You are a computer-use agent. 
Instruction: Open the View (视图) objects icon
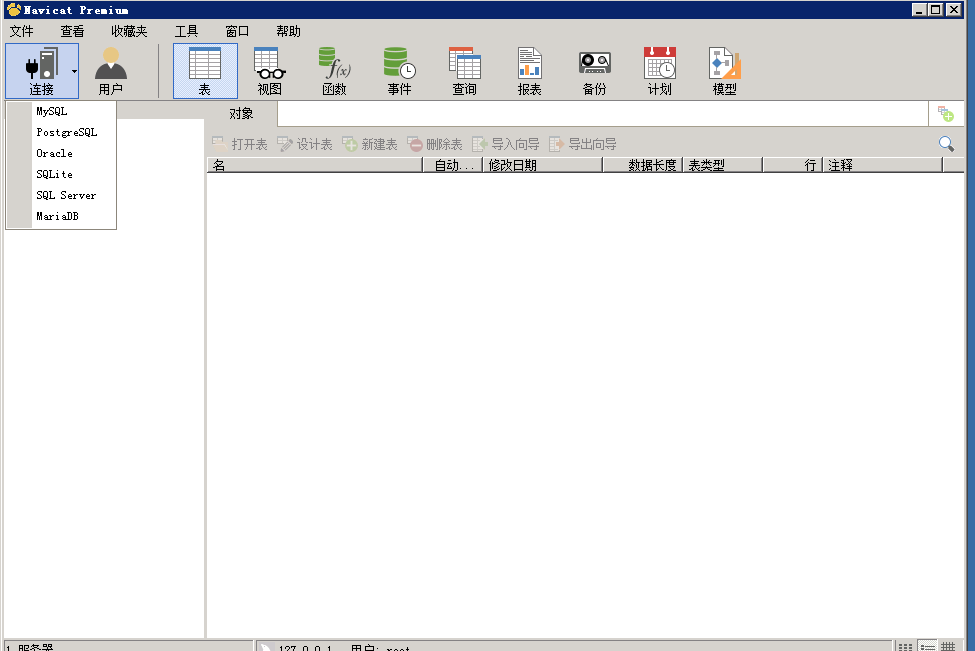click(x=270, y=71)
